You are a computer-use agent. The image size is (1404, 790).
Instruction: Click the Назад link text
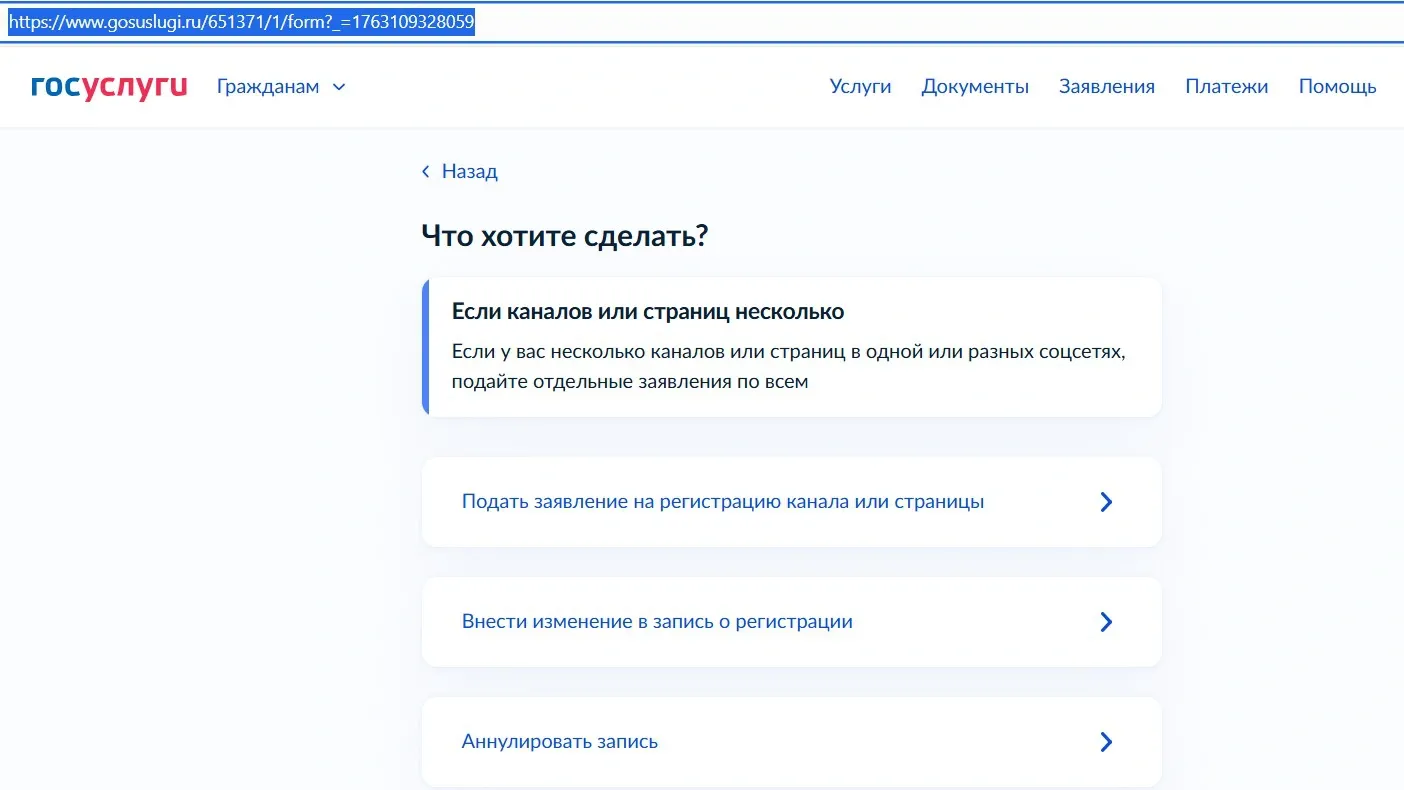(x=469, y=172)
